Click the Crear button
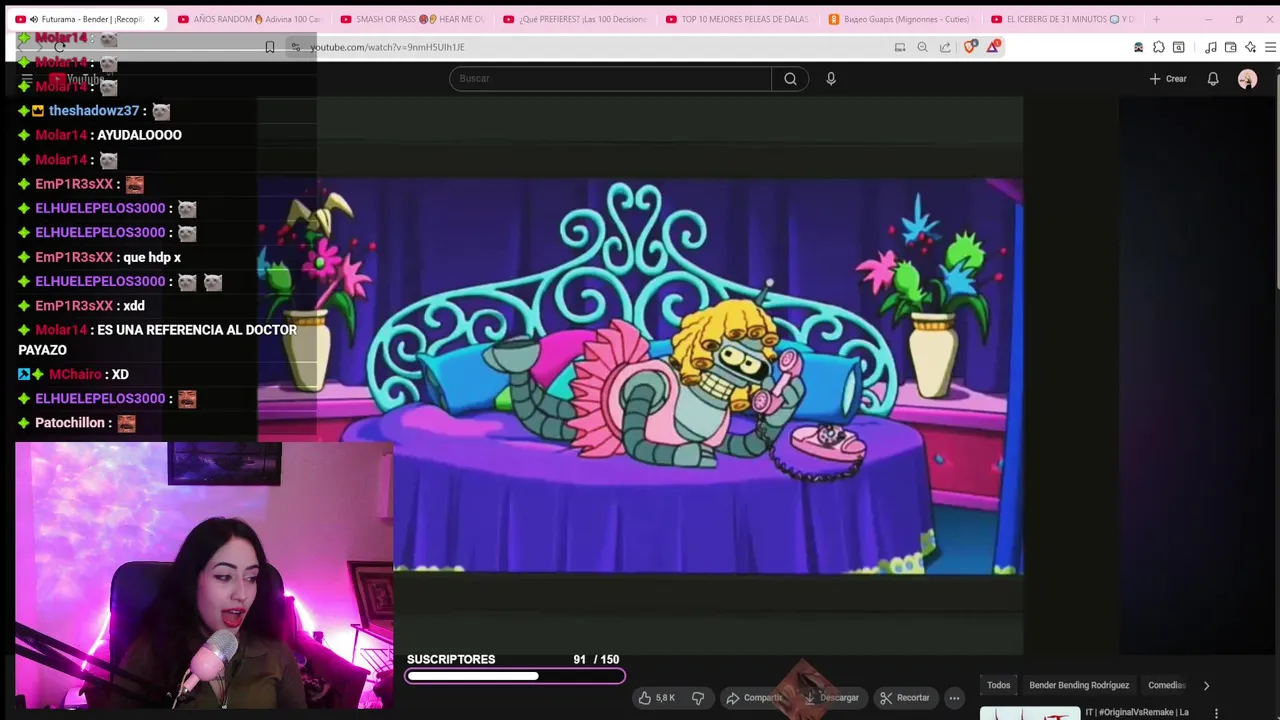This screenshot has width=1280, height=720. (1168, 79)
